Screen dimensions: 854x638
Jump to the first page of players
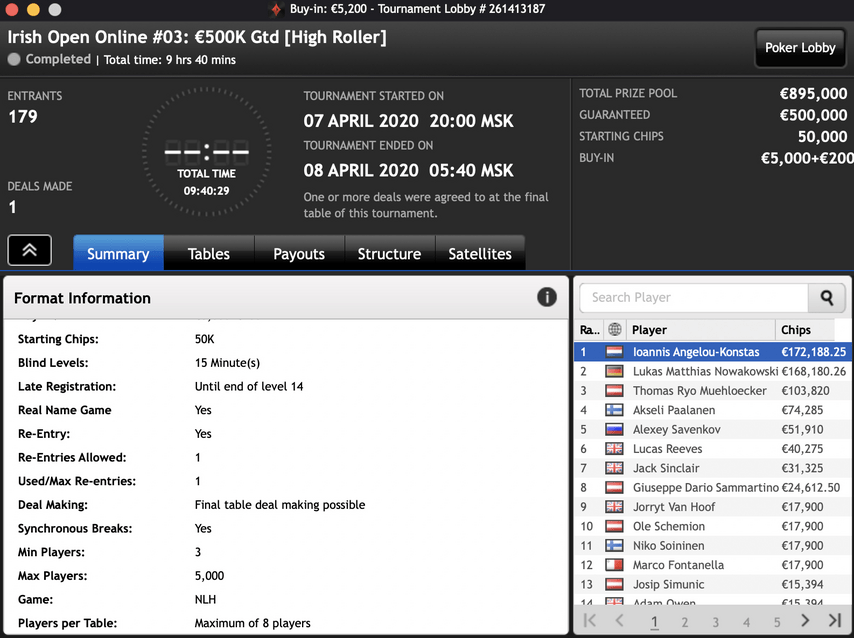pos(589,621)
